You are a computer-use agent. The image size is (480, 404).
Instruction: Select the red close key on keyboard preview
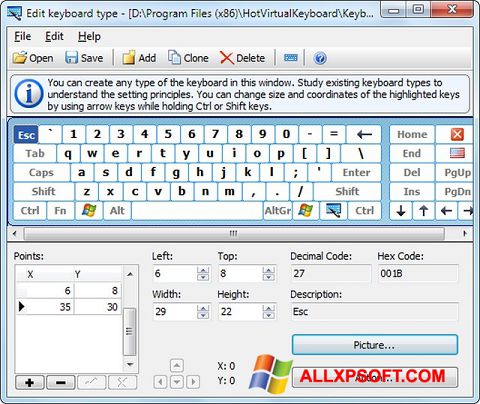click(x=457, y=134)
